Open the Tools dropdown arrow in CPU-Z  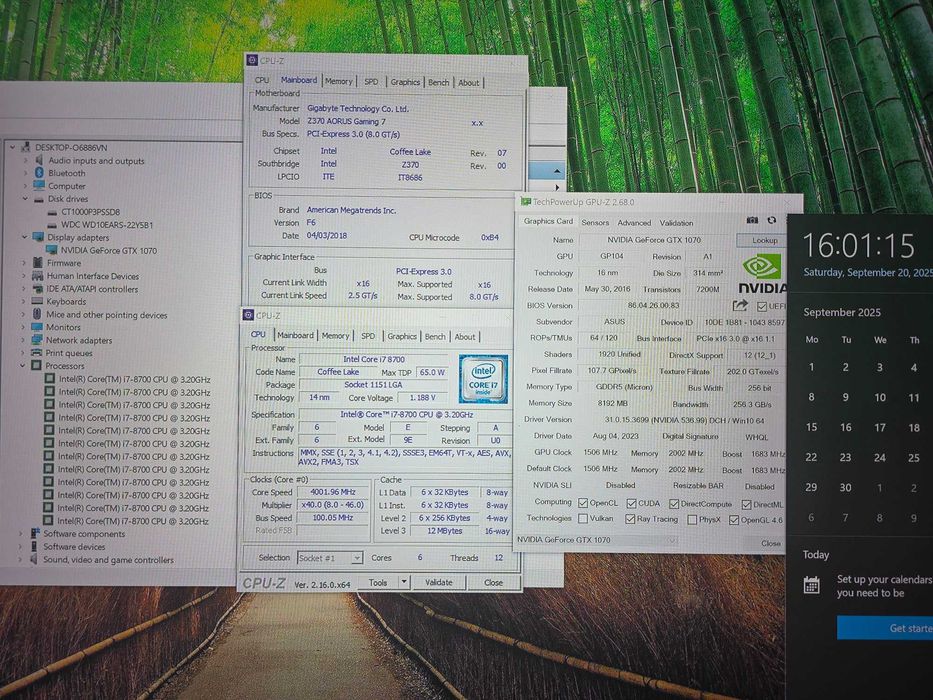[x=404, y=582]
